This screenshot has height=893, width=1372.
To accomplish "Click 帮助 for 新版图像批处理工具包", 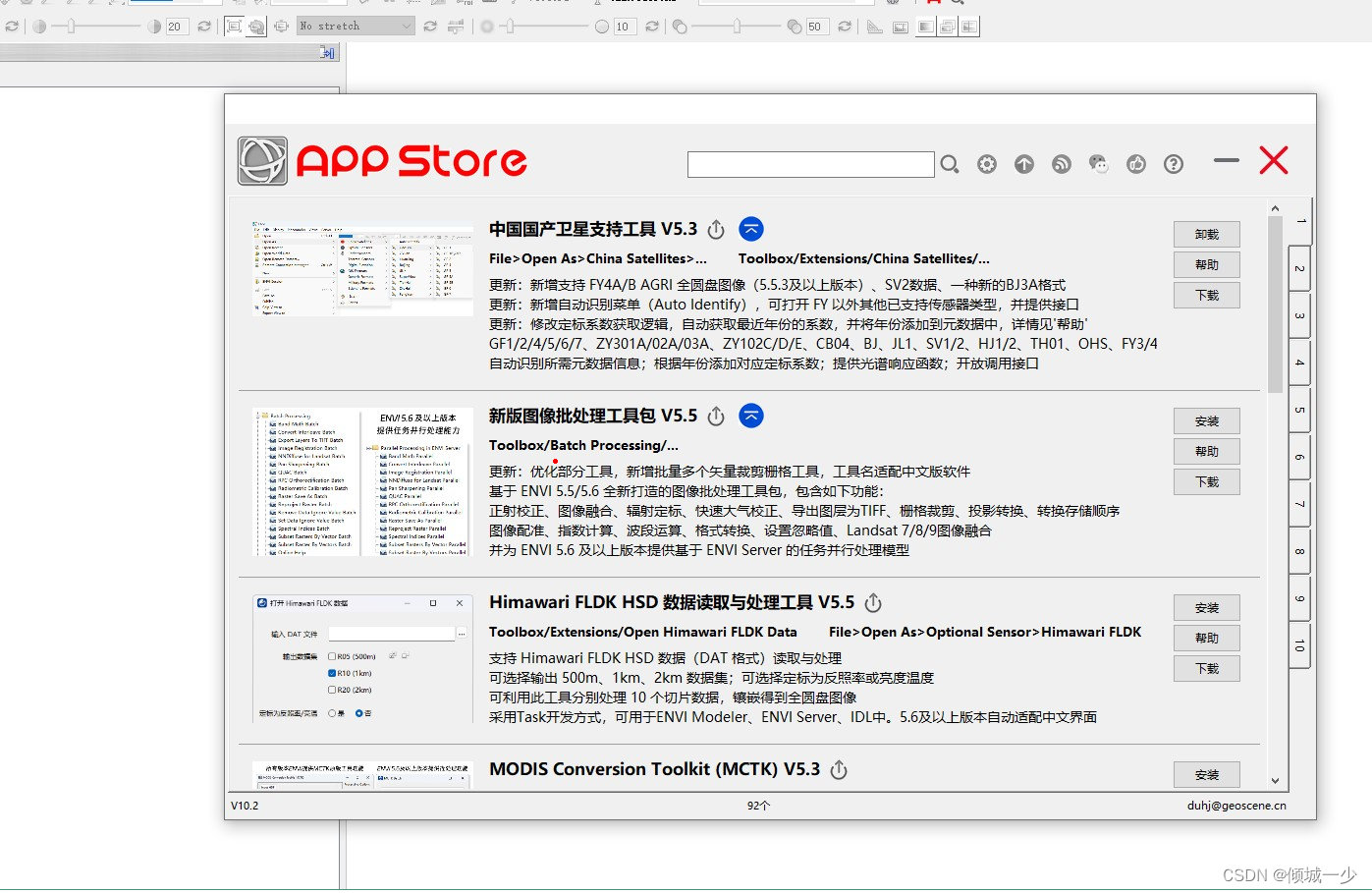I will pos(1207,451).
